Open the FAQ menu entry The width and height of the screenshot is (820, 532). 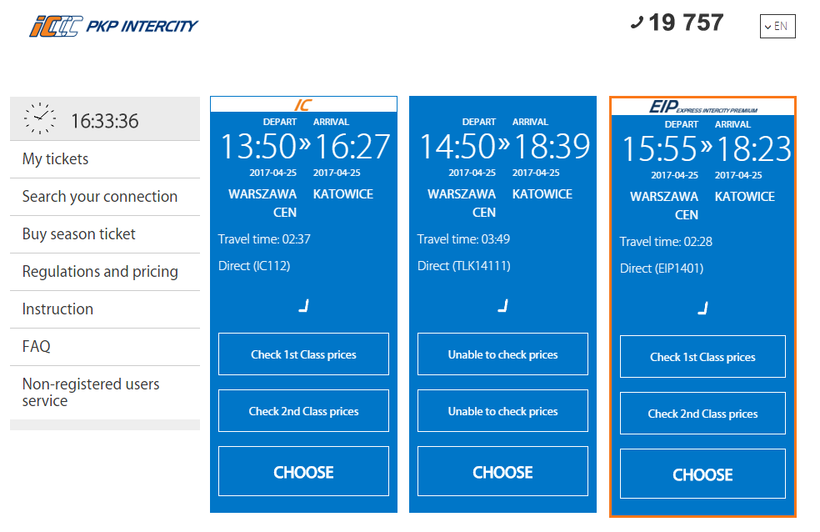pyautogui.click(x=37, y=346)
